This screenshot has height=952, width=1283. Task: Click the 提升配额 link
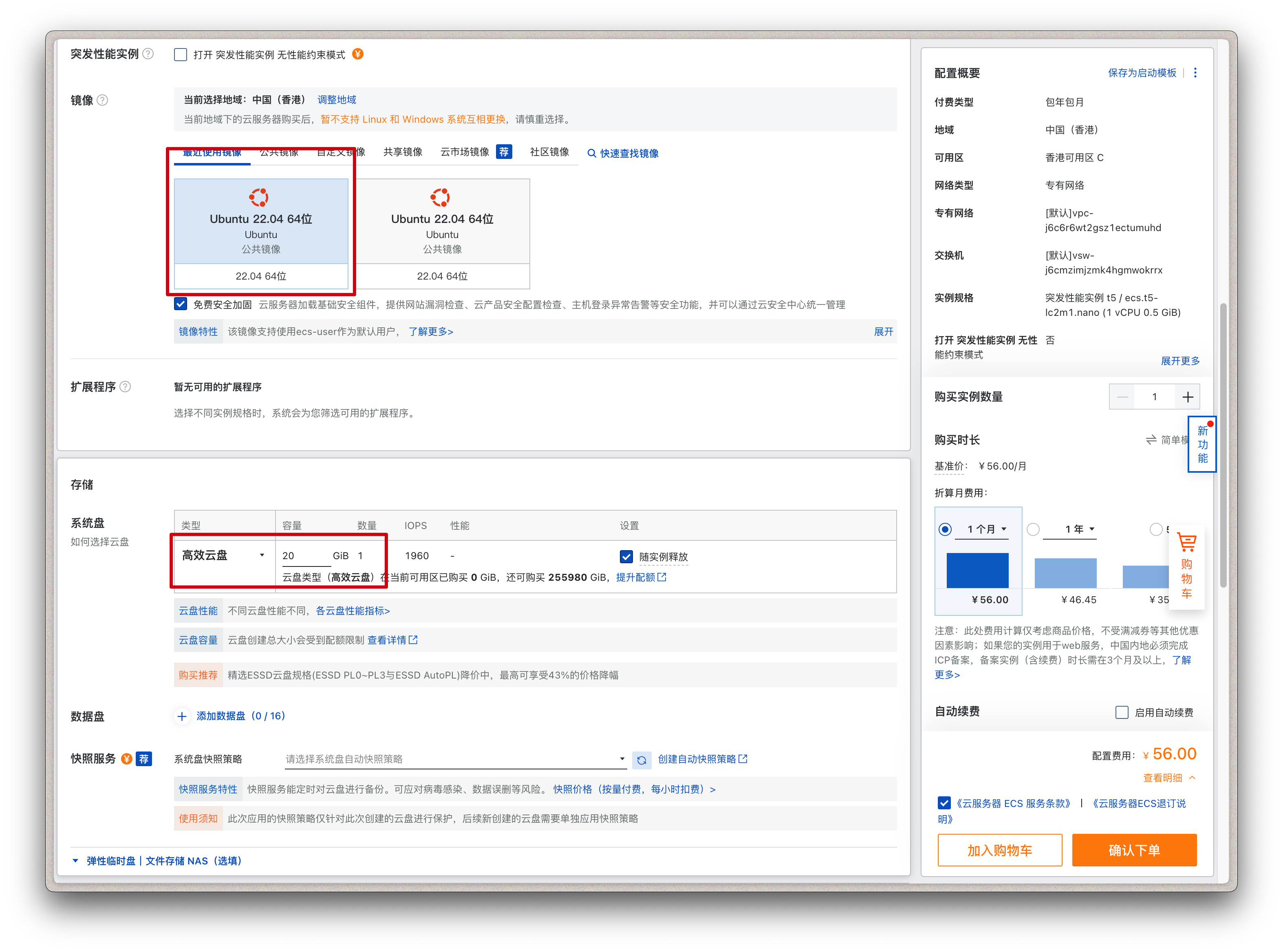635,577
